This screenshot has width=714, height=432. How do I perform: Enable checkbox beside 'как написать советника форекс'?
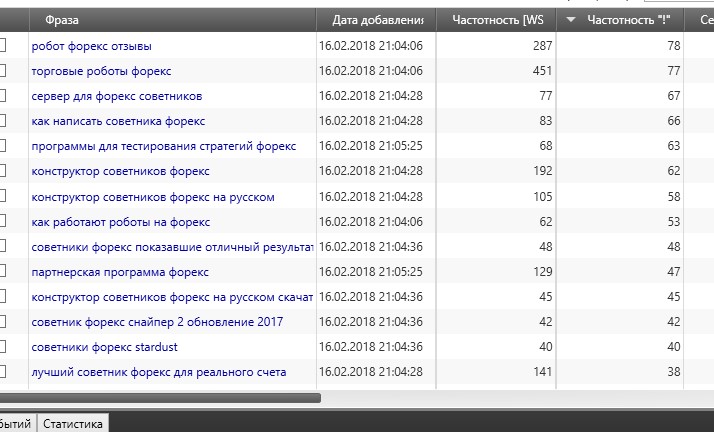(x=2, y=121)
